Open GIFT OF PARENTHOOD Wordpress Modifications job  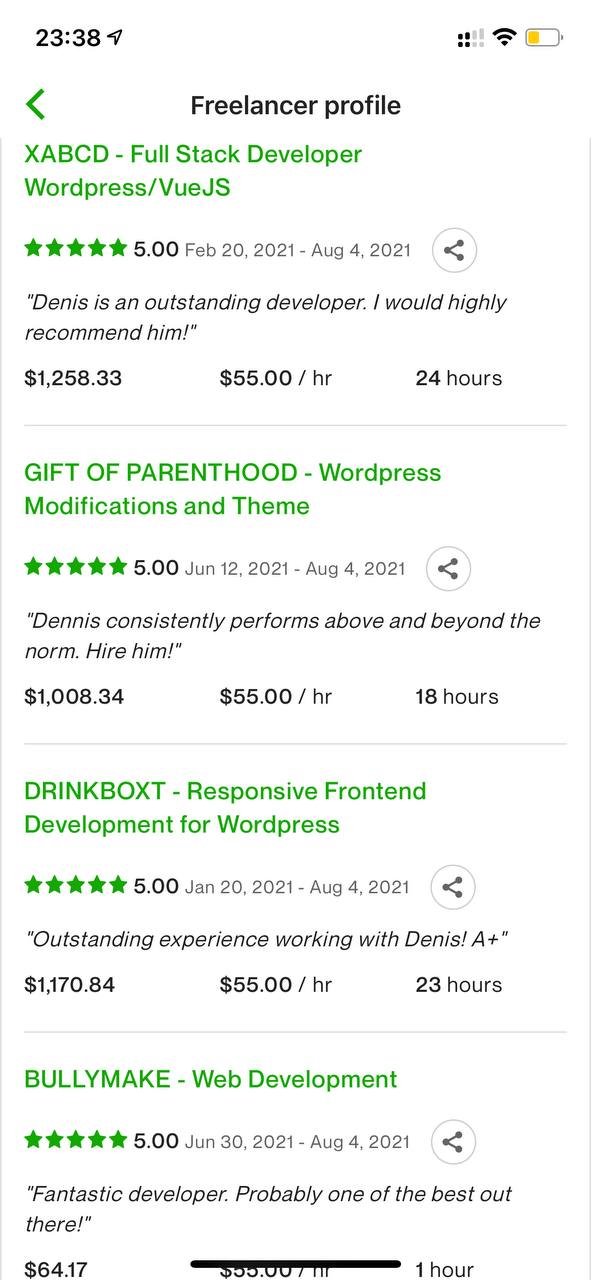232,489
